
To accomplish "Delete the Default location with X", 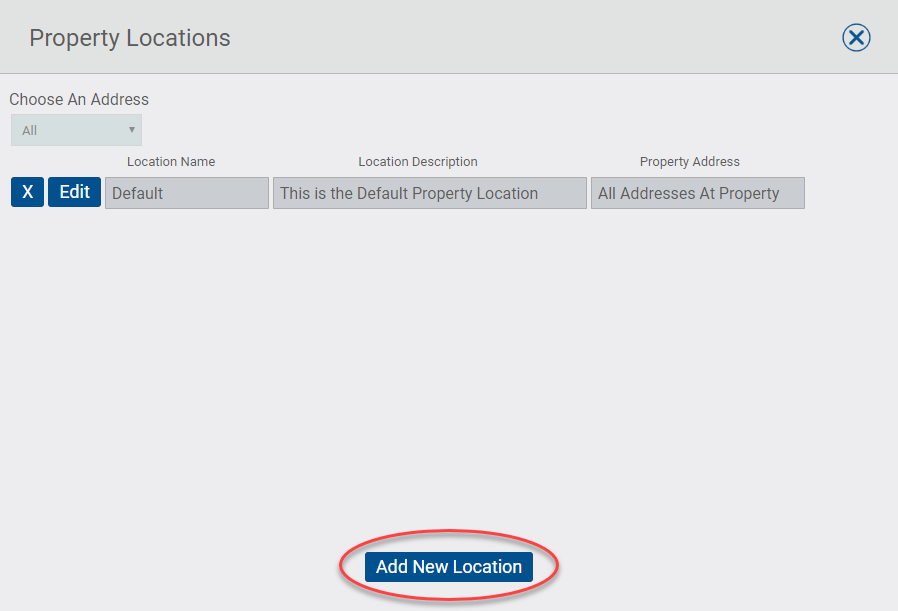I will coord(27,192).
